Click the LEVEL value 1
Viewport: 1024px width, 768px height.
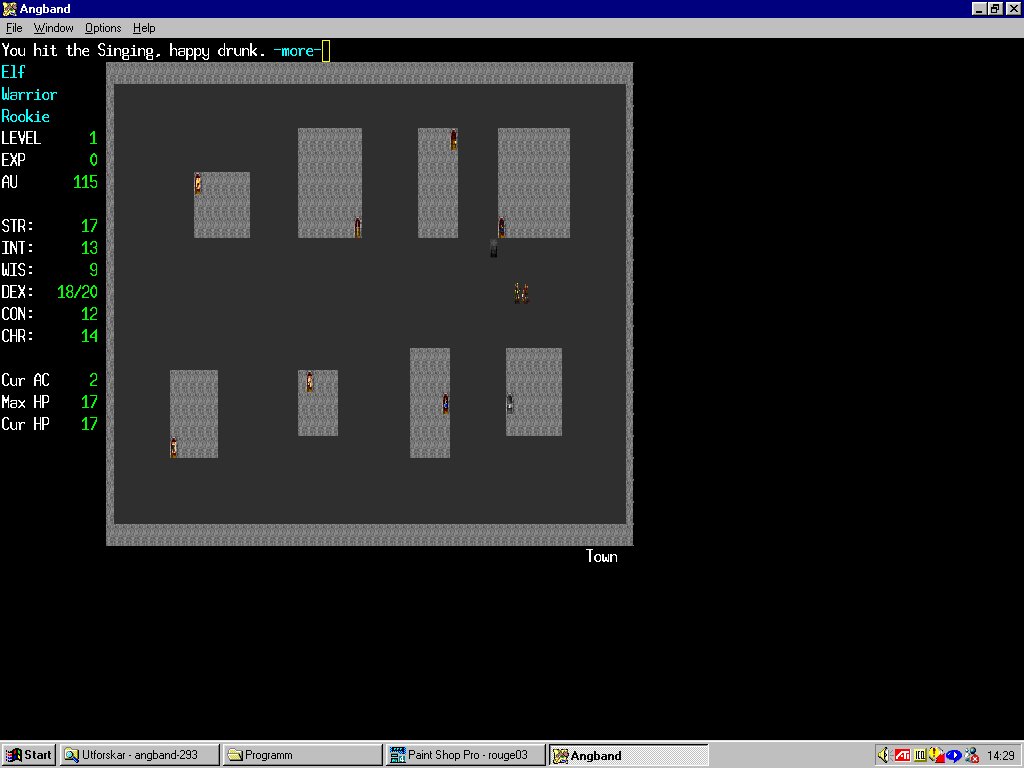[93, 138]
